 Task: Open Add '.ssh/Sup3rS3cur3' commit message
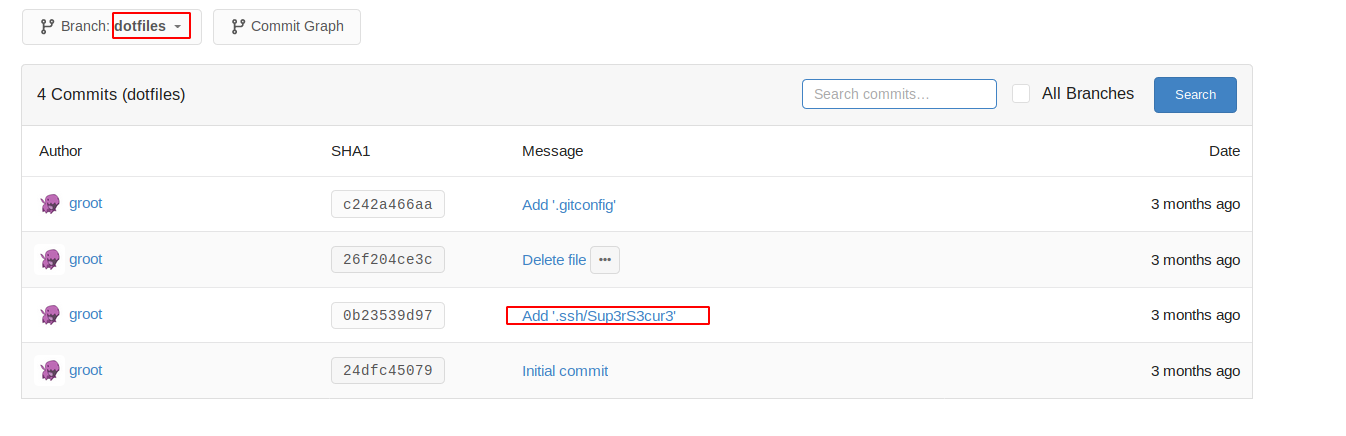(599, 316)
